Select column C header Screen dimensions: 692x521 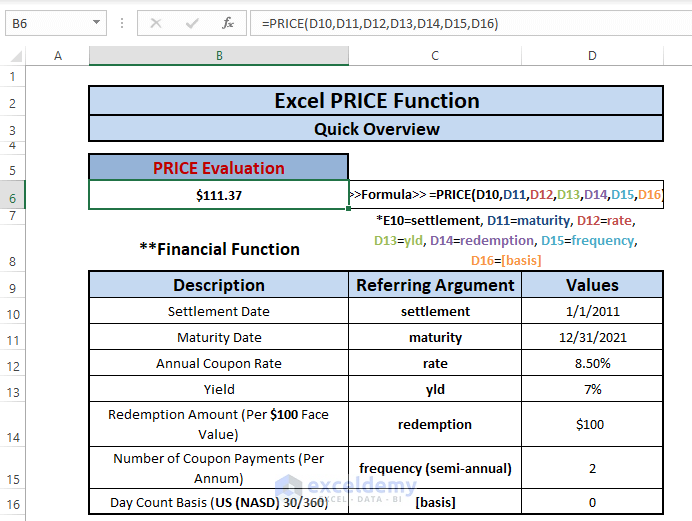[x=435, y=56]
